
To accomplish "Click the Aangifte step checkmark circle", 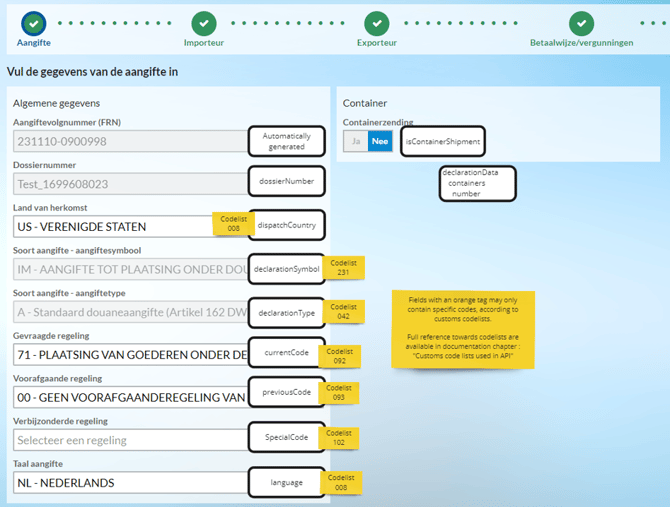I will click(x=34, y=23).
